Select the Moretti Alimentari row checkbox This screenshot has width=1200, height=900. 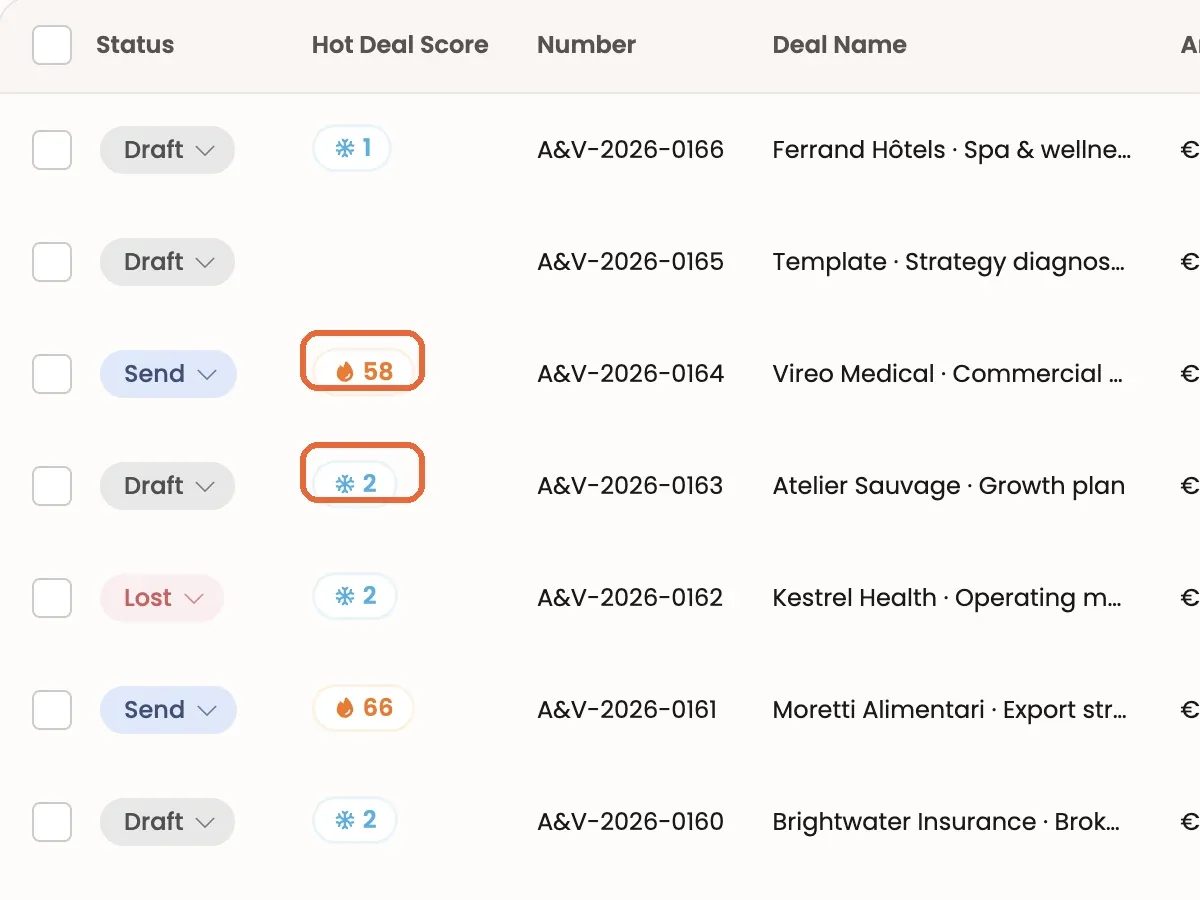click(x=52, y=710)
